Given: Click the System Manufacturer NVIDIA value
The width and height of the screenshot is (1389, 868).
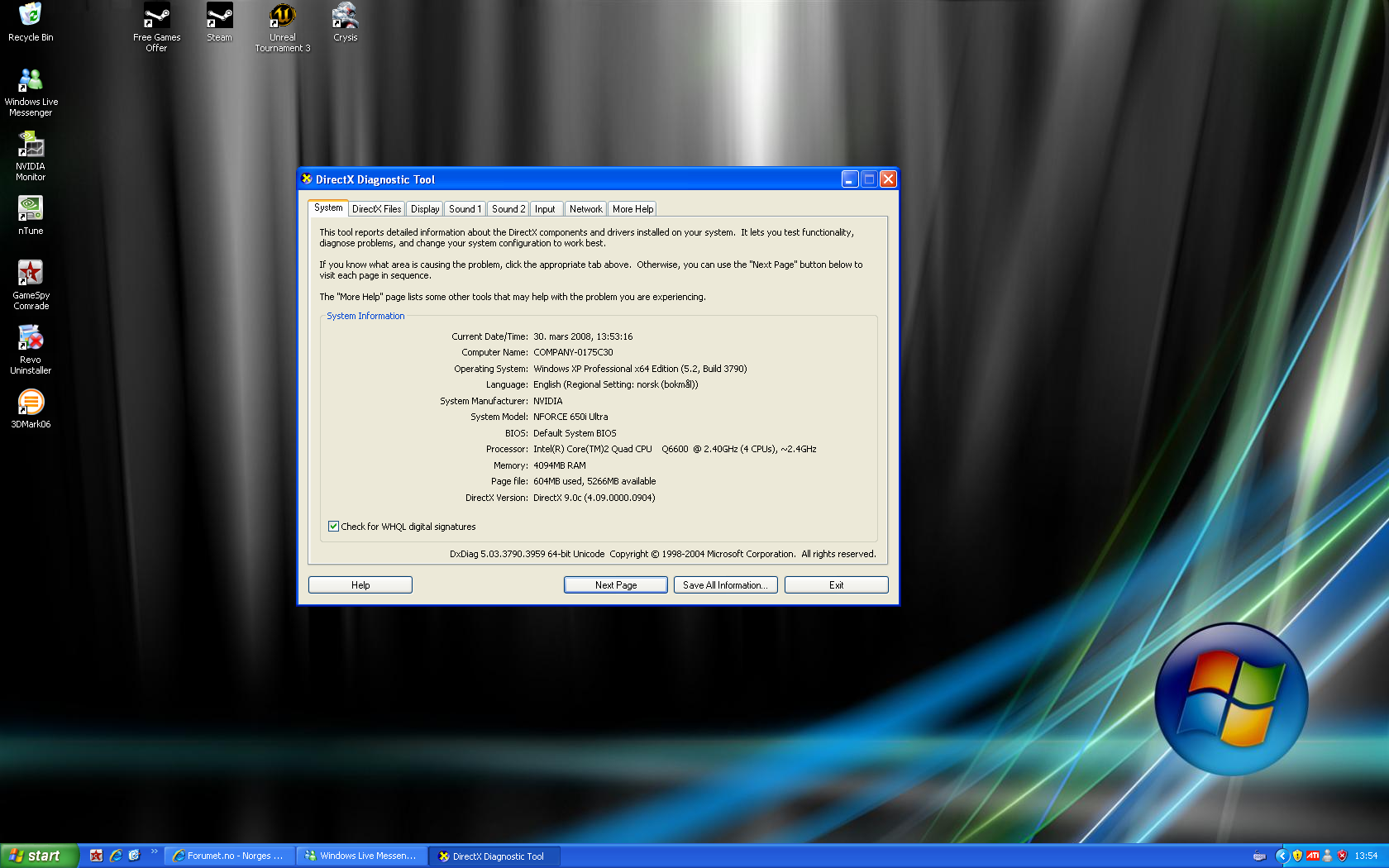Looking at the screenshot, I should 547,401.
